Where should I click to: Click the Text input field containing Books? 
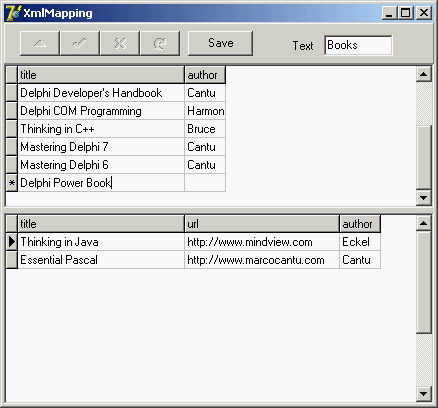358,45
